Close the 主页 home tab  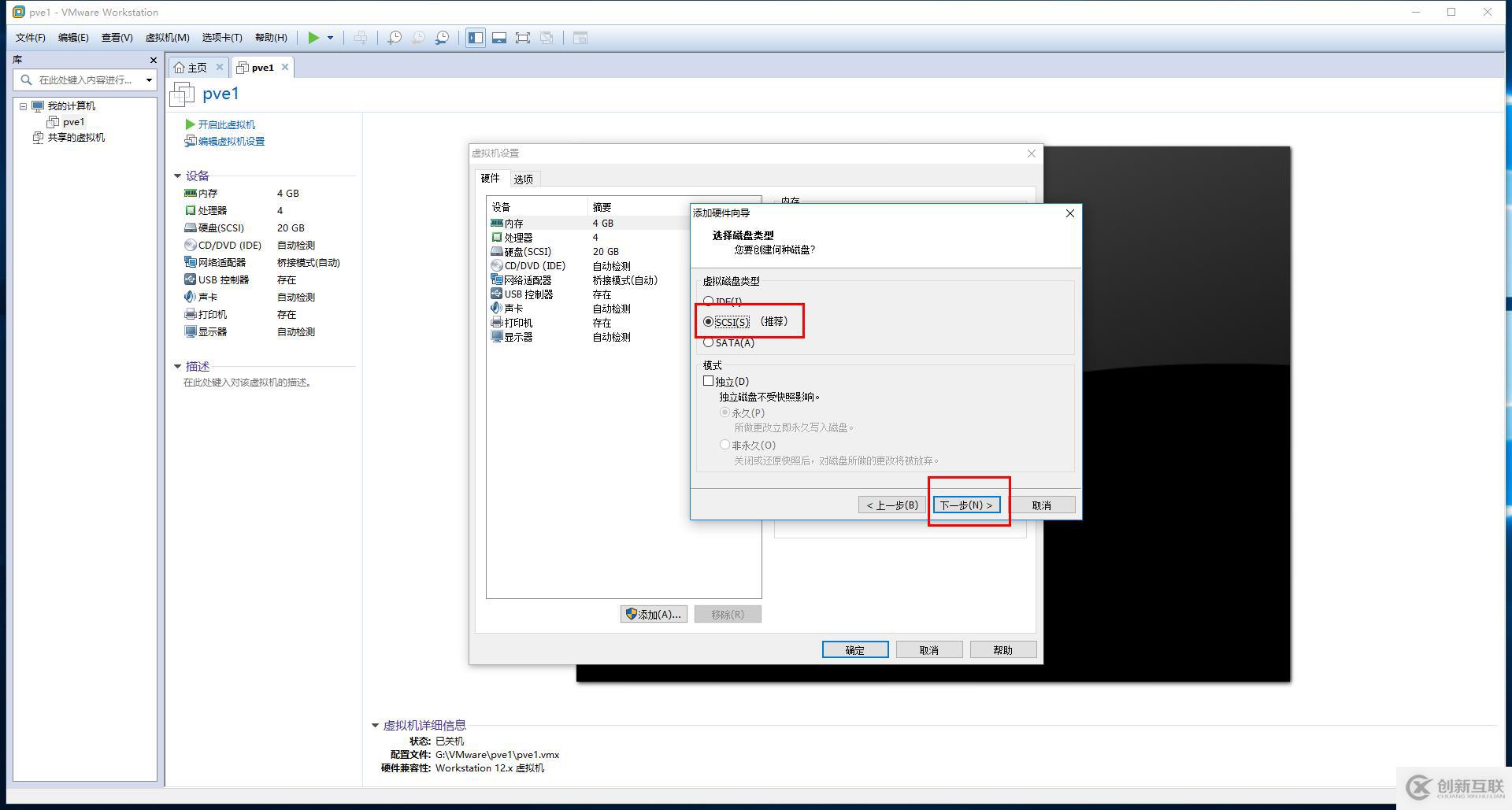point(220,67)
